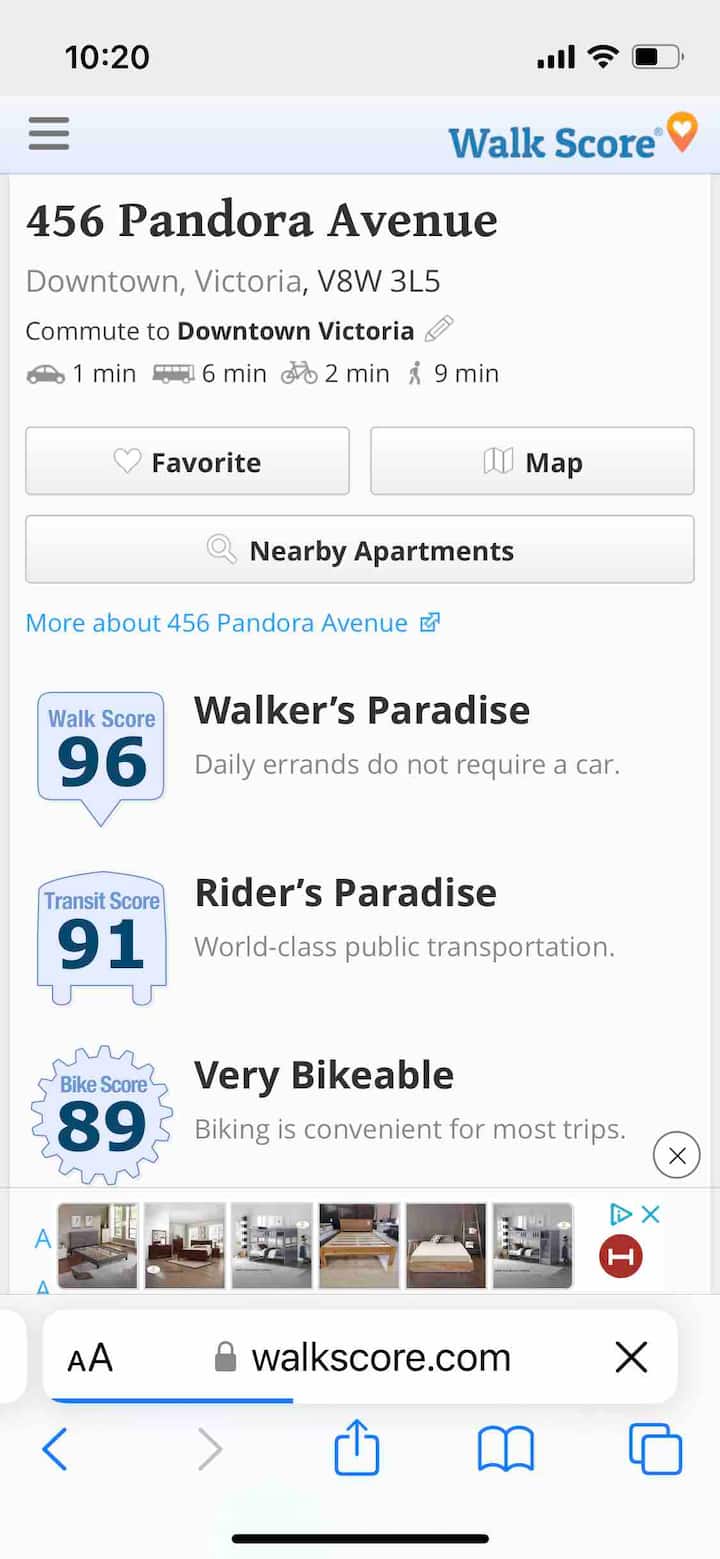Screen dimensions: 720x1559
Task: Show all Safari tabs
Action: 655,1449
